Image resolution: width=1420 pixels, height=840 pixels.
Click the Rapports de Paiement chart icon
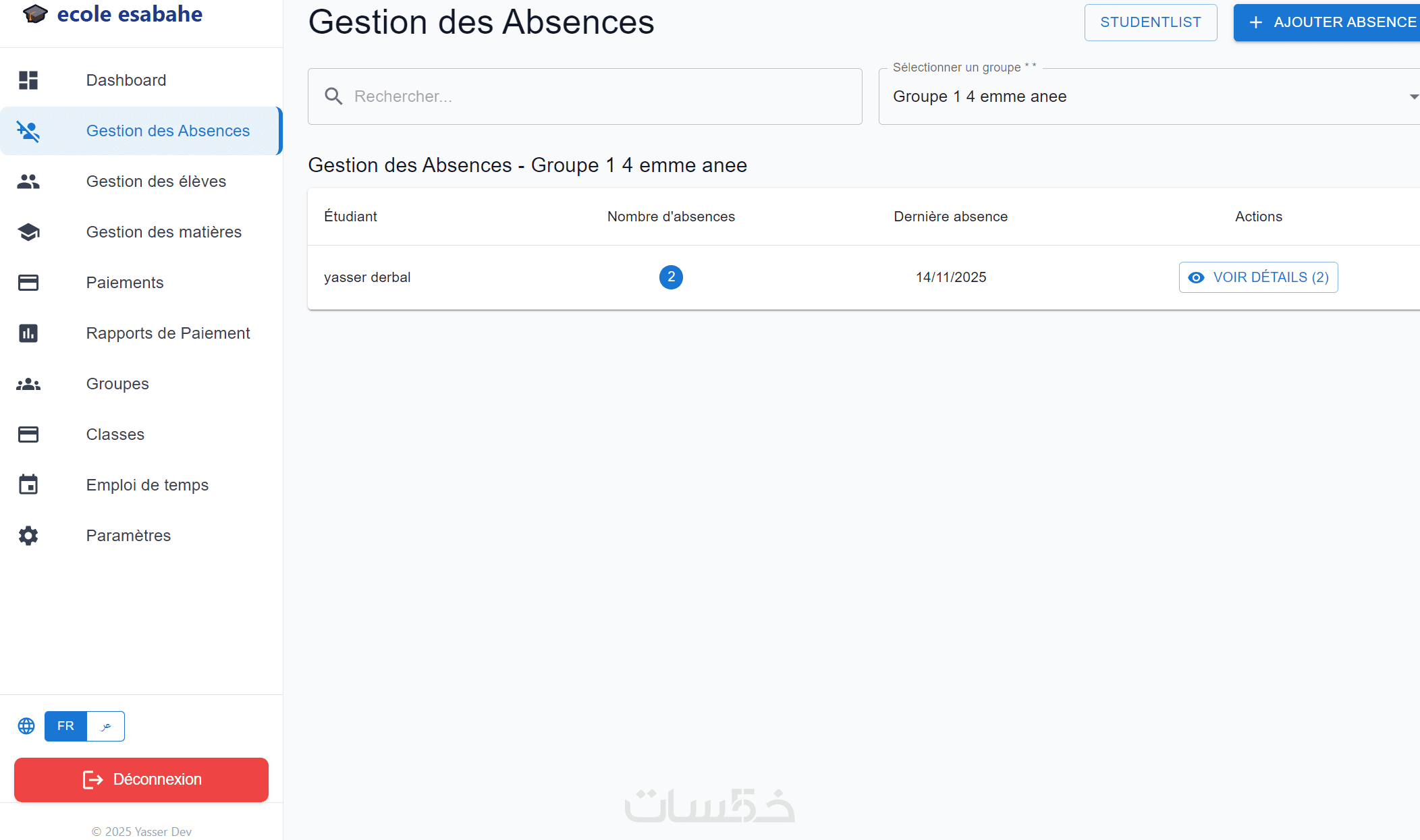[x=28, y=333]
